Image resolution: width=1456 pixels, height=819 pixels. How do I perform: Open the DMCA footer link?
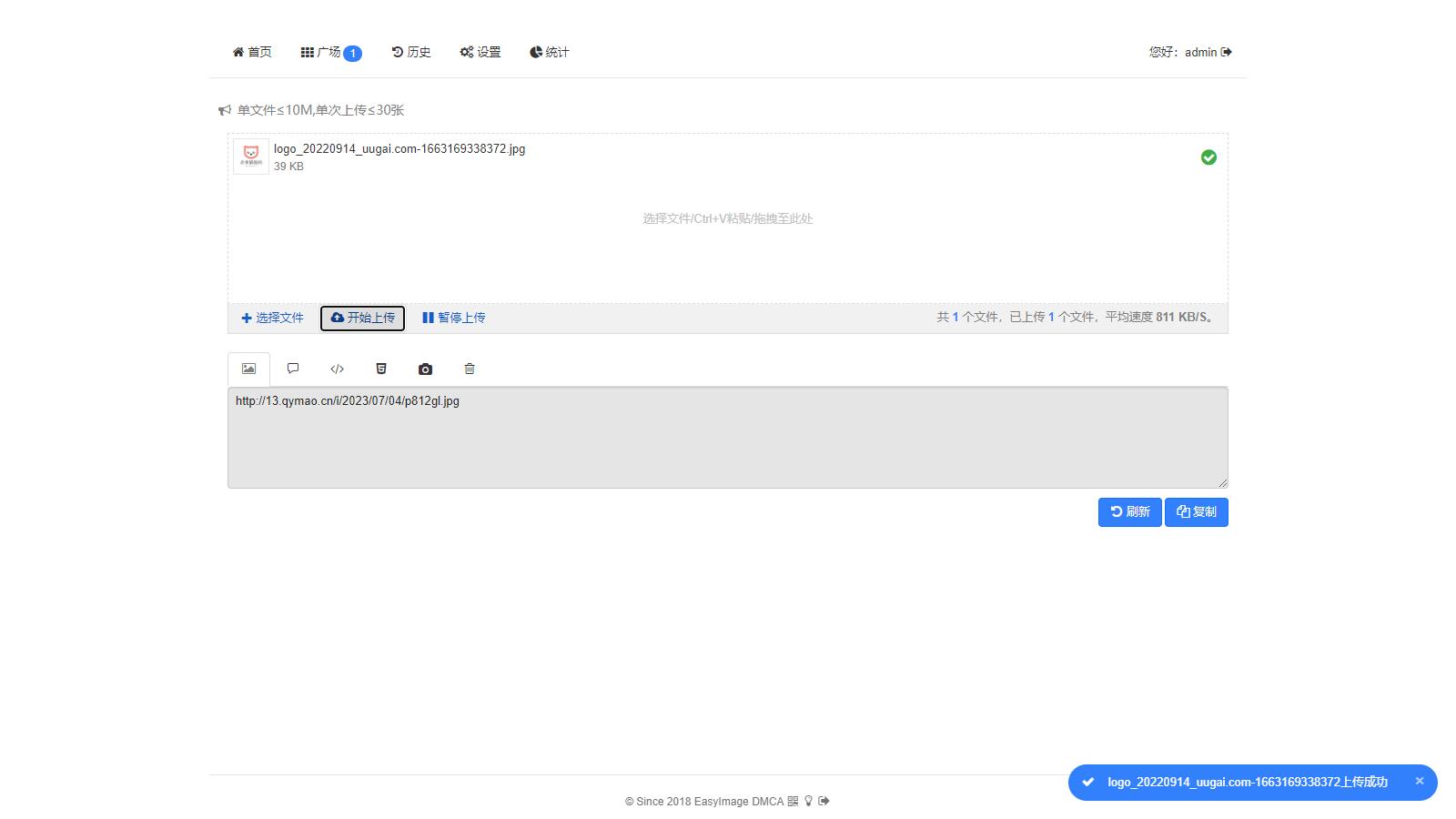click(x=767, y=802)
